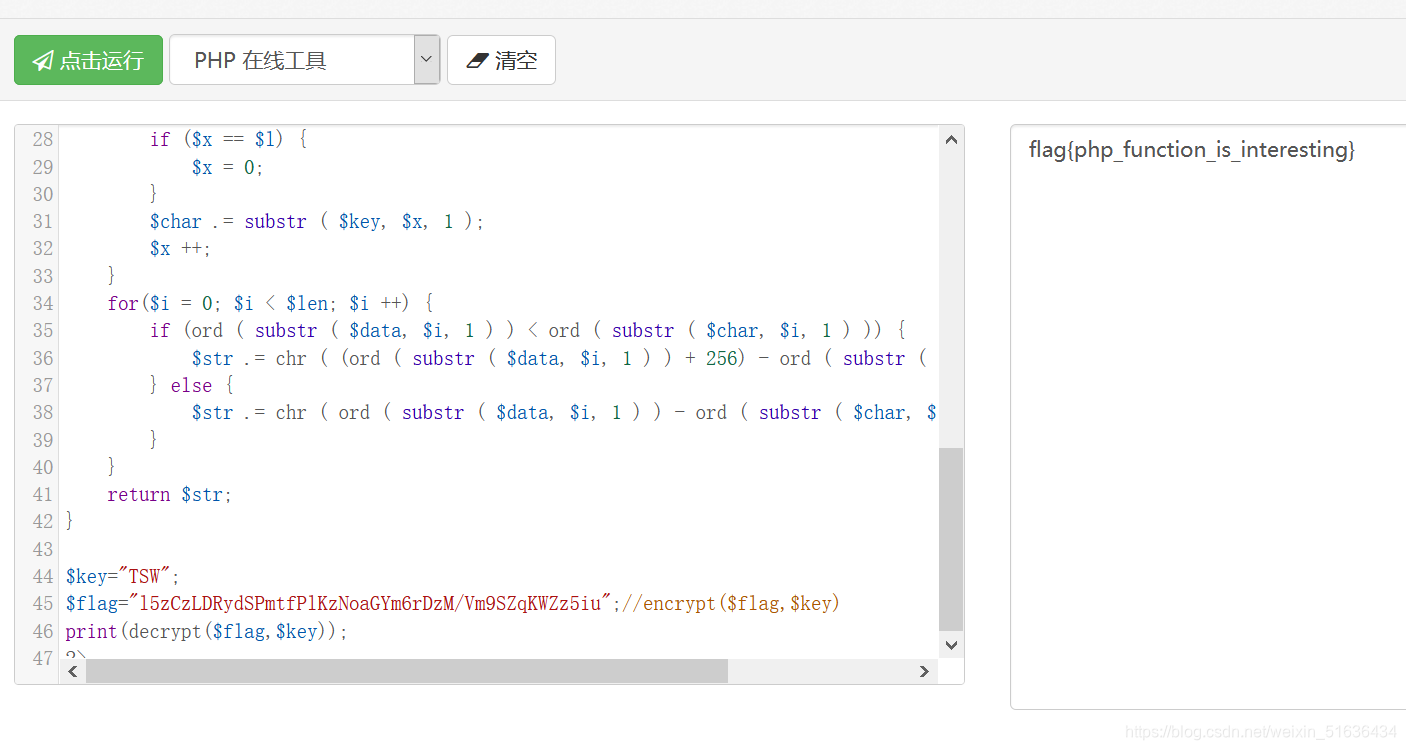The width and height of the screenshot is (1406, 750).
Task: Click the return $str; line
Action: click(x=170, y=494)
